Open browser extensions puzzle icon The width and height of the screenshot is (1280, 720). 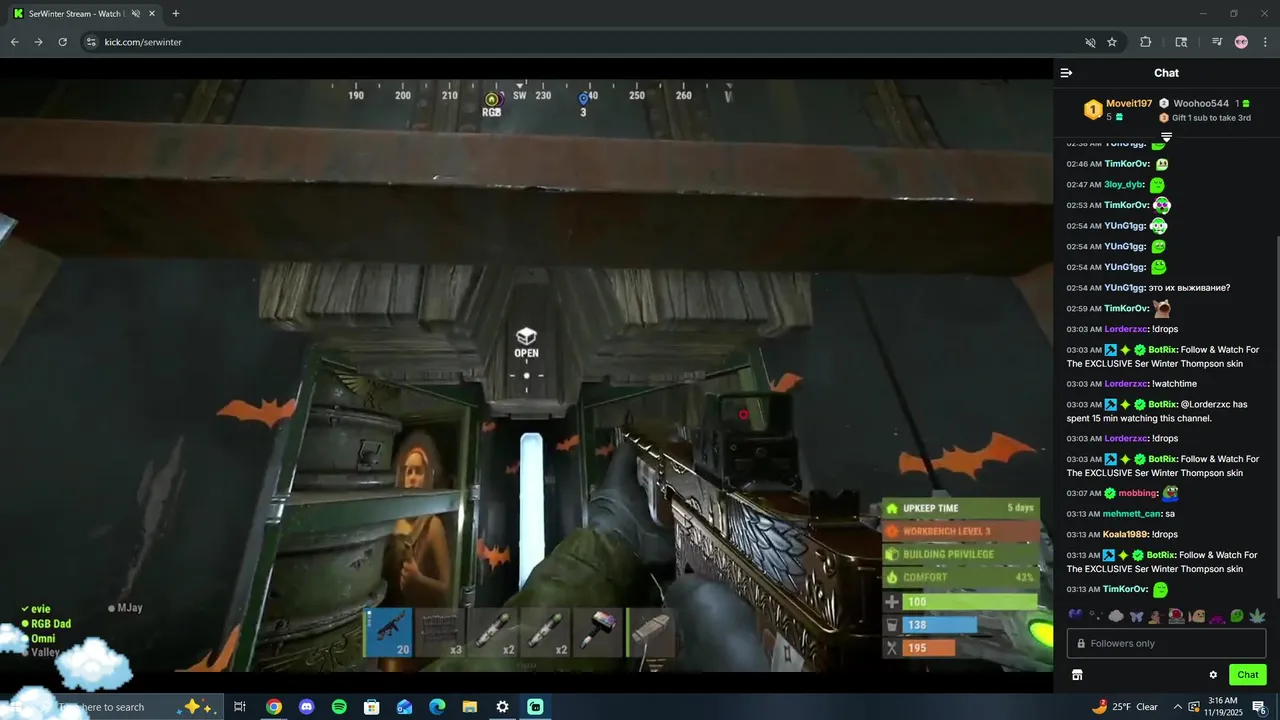tap(1146, 42)
